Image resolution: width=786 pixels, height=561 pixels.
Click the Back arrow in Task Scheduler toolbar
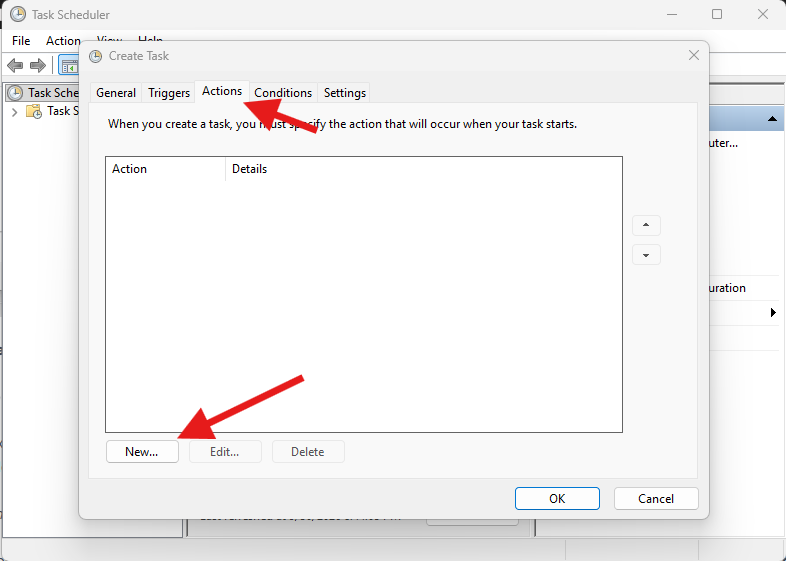tap(15, 65)
